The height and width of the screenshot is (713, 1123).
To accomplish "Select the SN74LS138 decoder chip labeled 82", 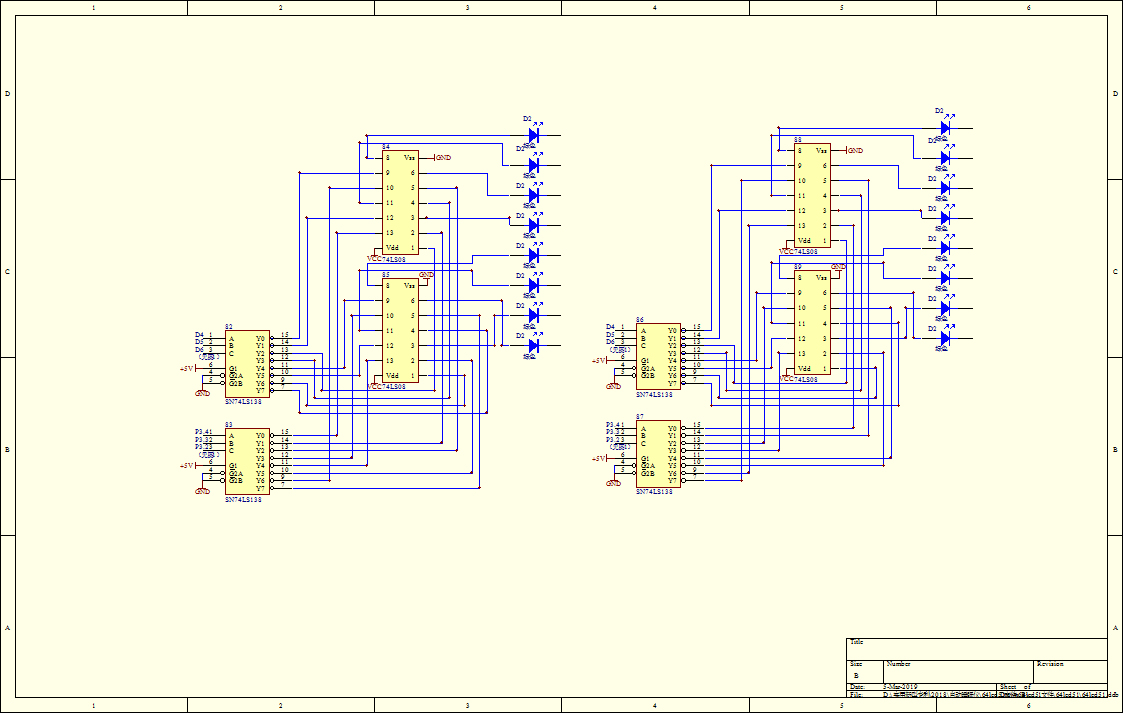I will (x=247, y=360).
